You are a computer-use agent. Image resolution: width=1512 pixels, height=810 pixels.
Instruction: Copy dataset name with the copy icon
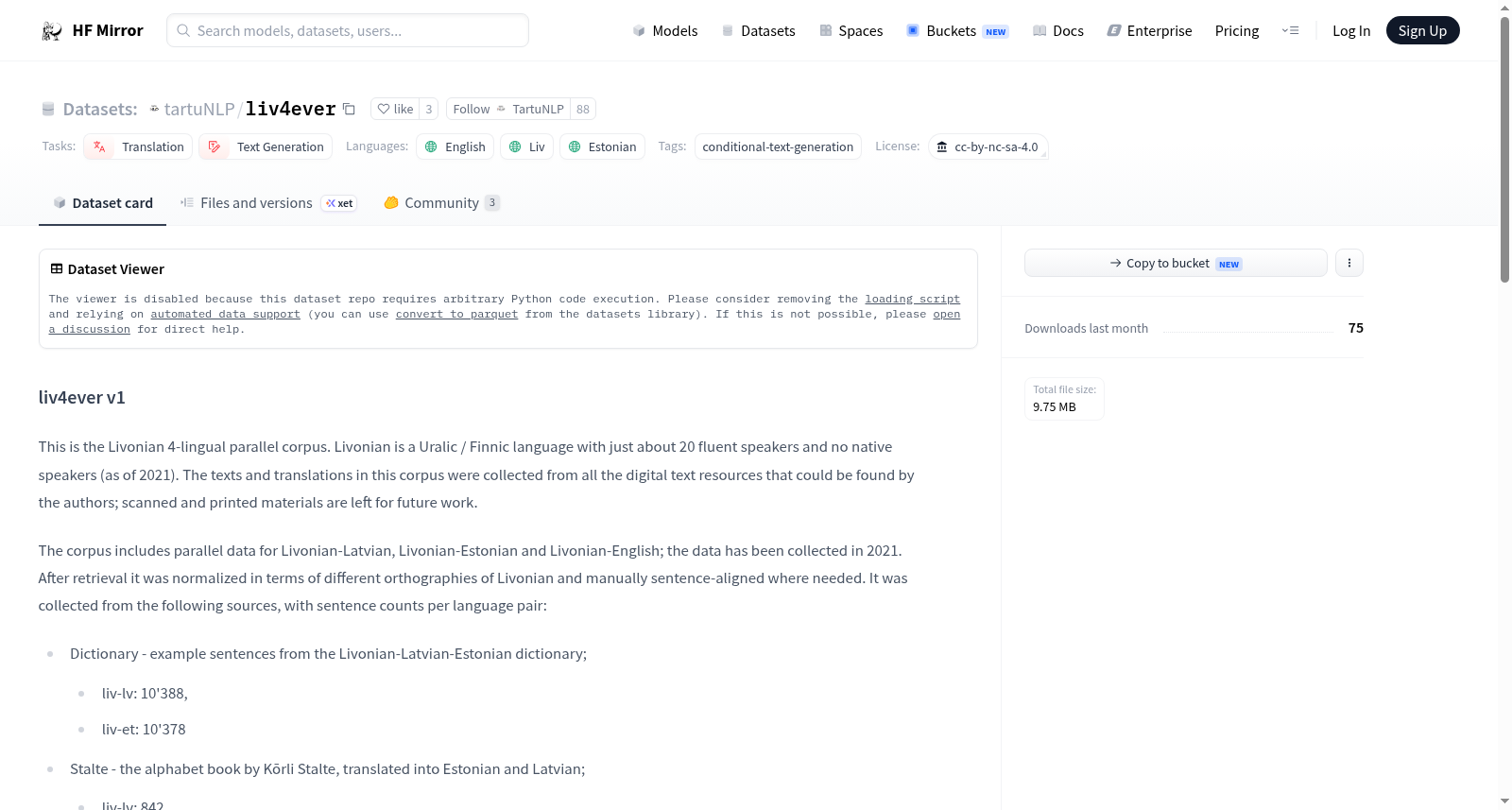tap(349, 109)
